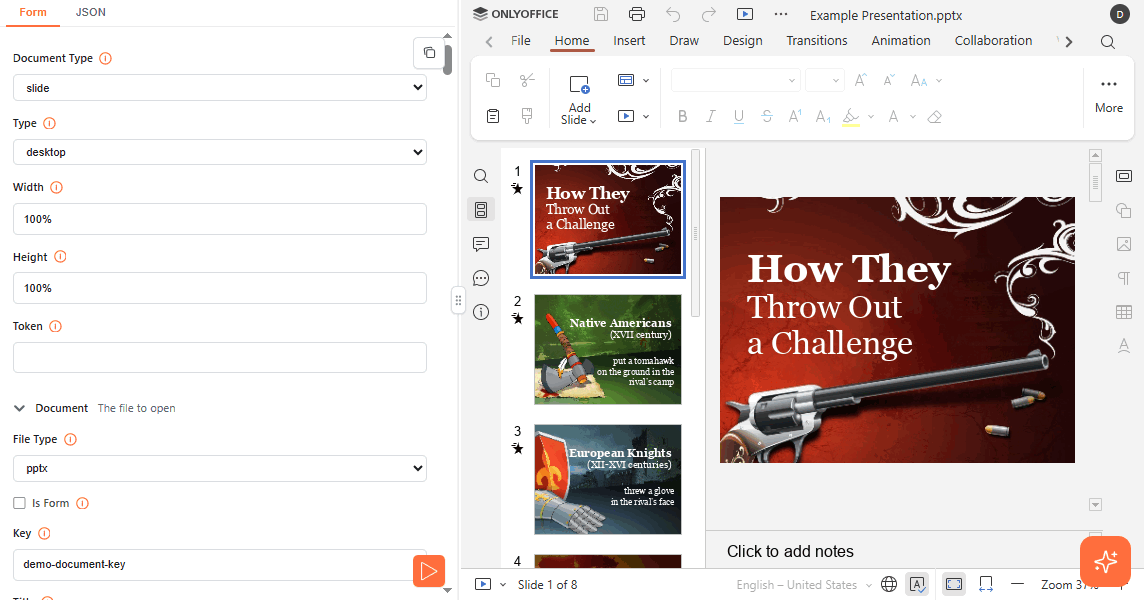Click the orange run play button
This screenshot has width=1144, height=600.
(x=429, y=571)
